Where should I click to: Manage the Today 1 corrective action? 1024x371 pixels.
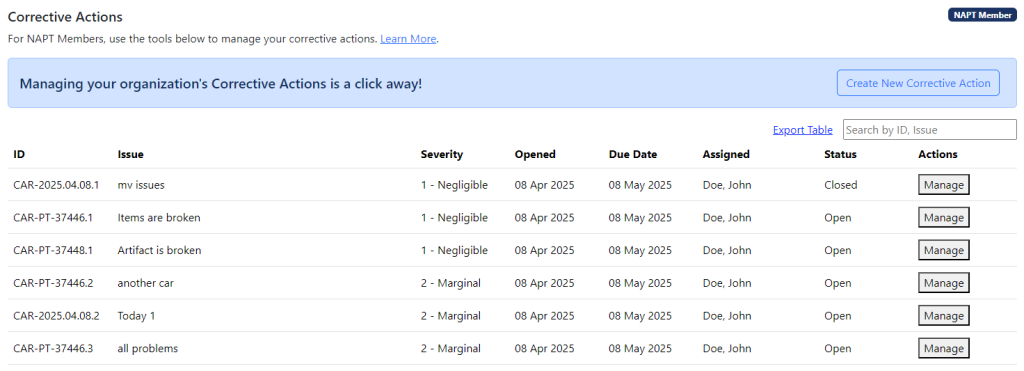[x=944, y=315]
